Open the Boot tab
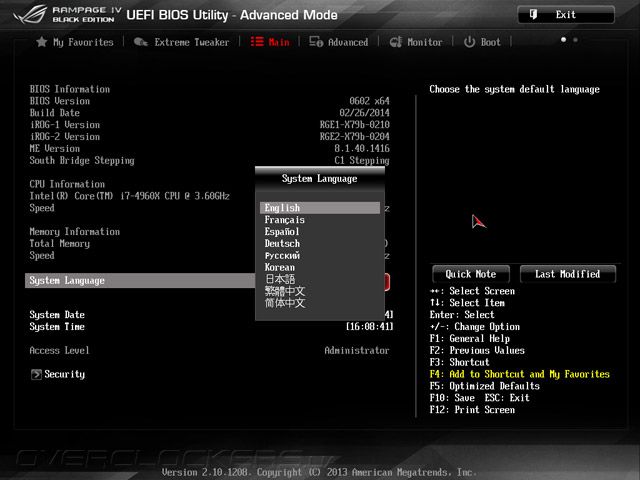The height and width of the screenshot is (480, 640). [x=482, y=42]
